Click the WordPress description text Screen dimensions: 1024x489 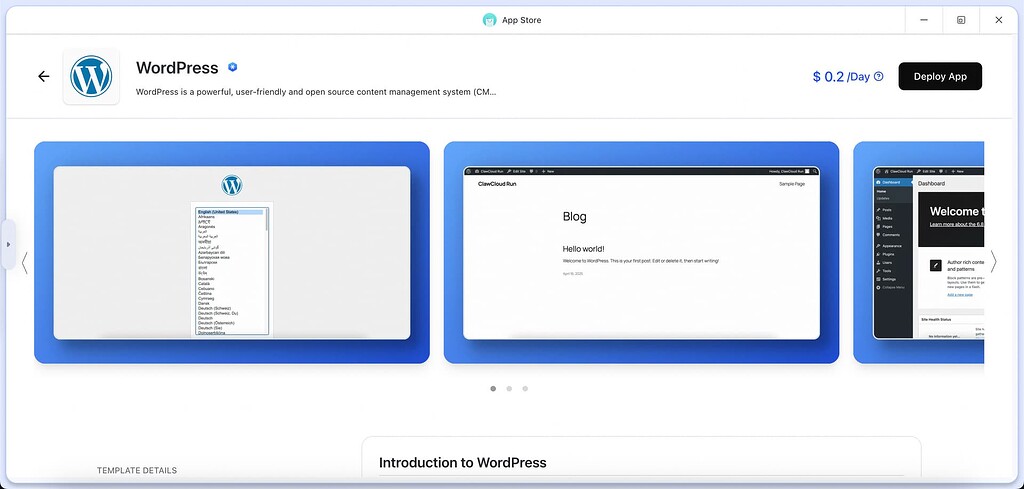tap(316, 92)
